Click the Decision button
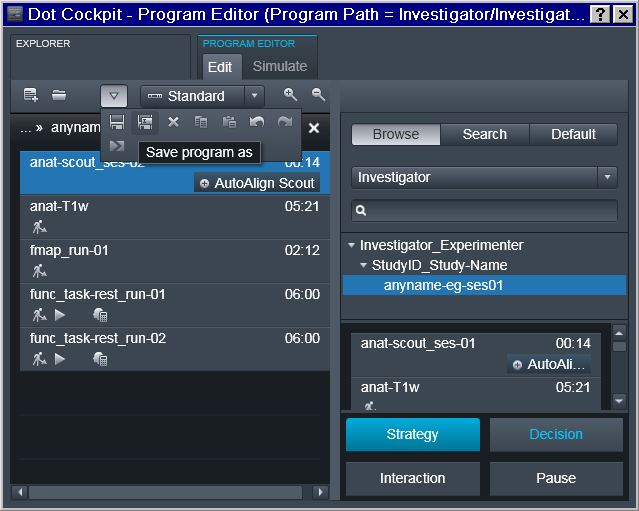Screen dimensions: 639x511 pyautogui.click(x=556, y=434)
